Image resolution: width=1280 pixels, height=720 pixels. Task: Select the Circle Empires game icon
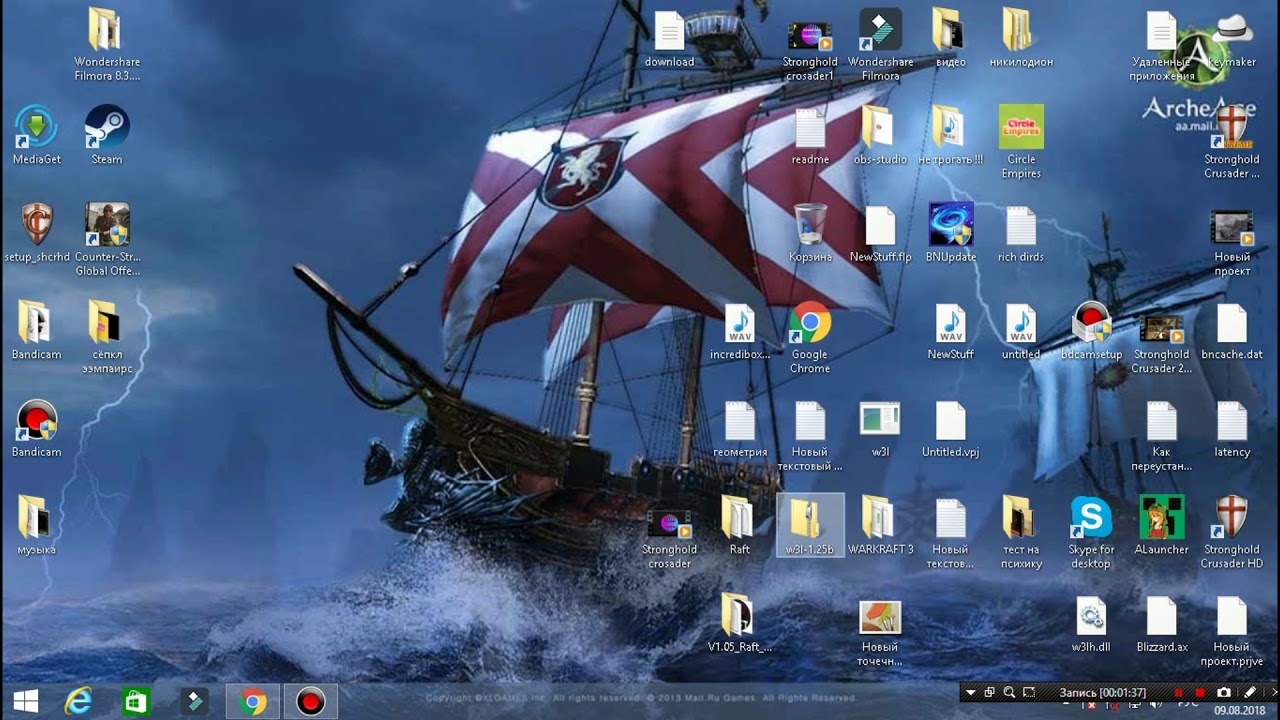(1021, 142)
